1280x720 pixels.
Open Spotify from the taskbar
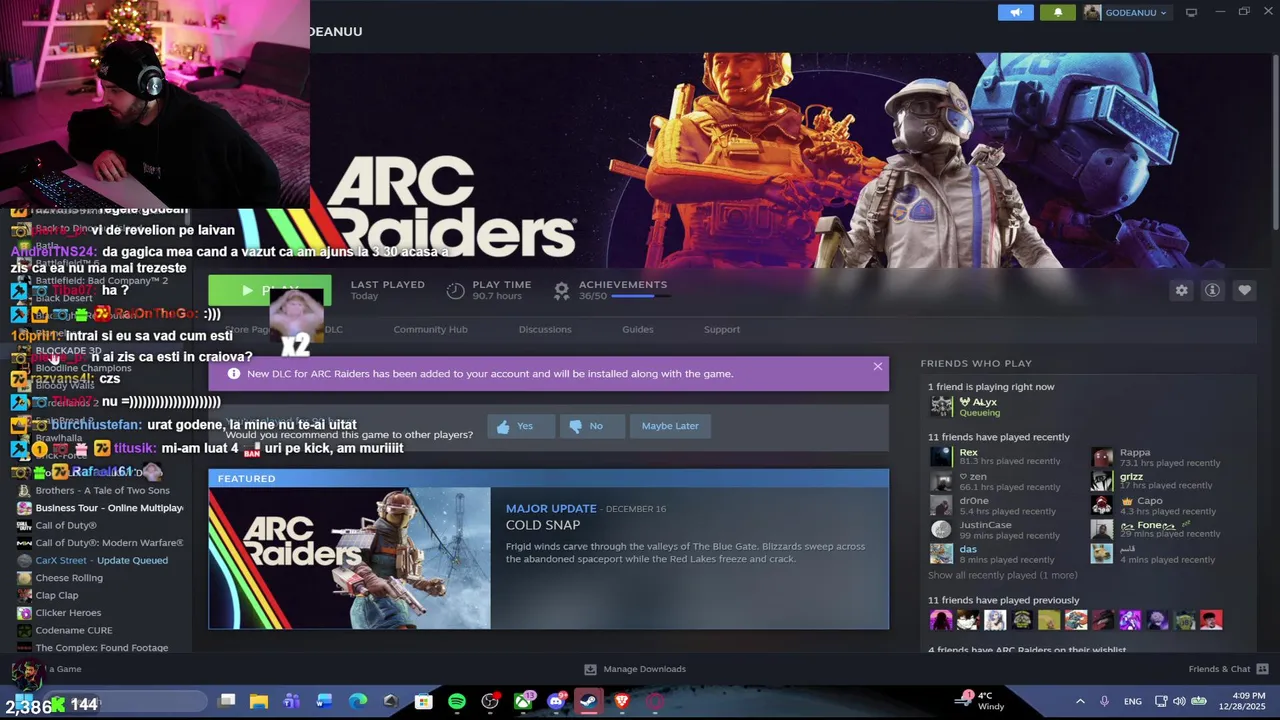[x=457, y=702]
